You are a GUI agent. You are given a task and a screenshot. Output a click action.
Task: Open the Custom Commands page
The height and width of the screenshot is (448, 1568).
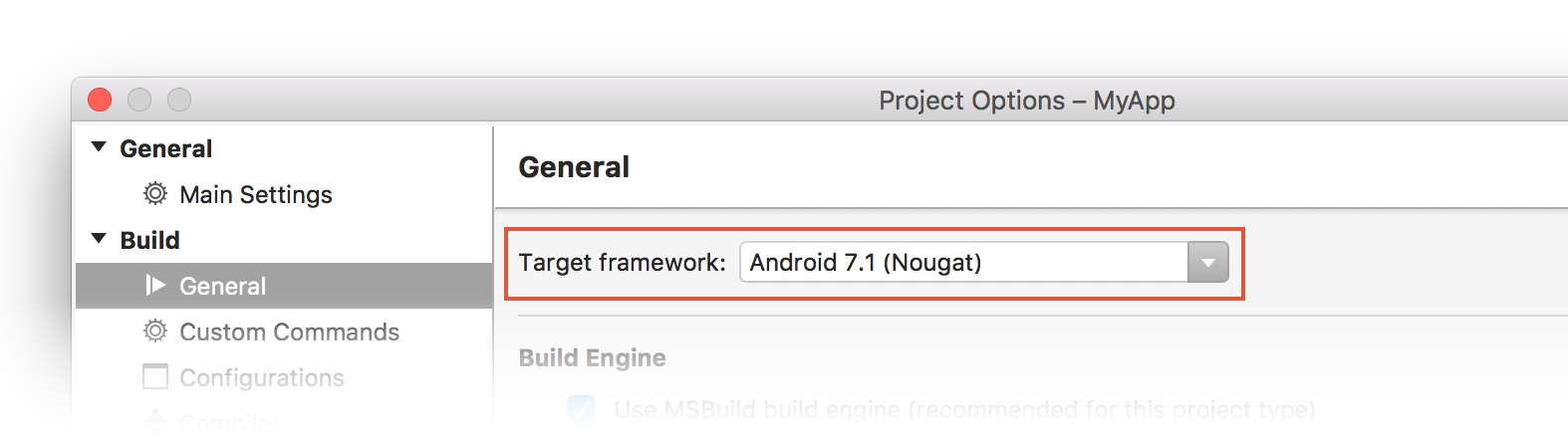click(289, 332)
